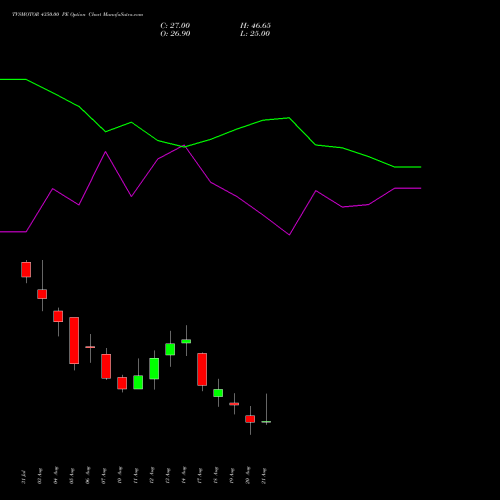Select the green candle above 11 Aug
500x500 pixels.
[x=138, y=382]
